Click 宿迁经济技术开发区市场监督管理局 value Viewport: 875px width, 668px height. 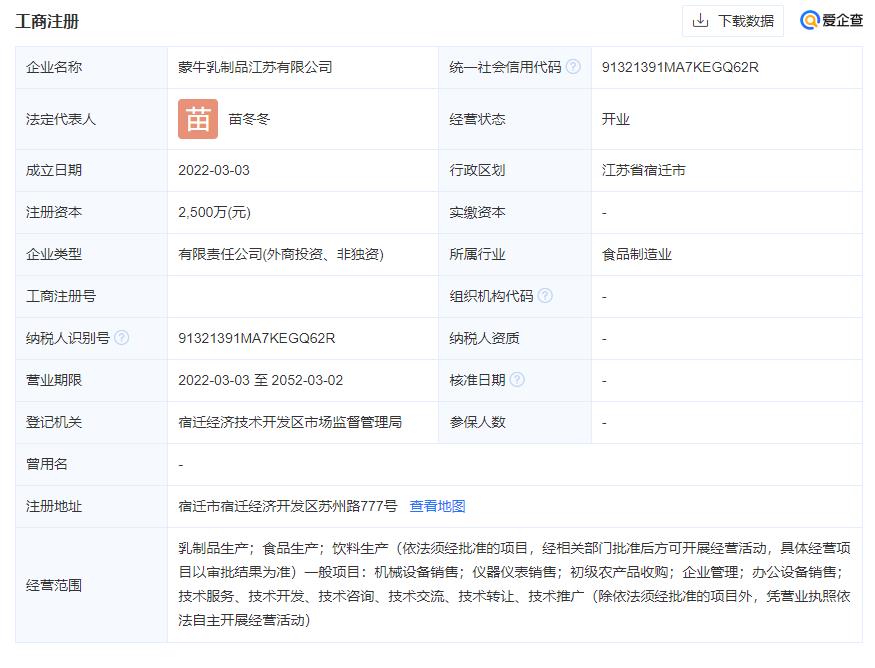coord(290,422)
